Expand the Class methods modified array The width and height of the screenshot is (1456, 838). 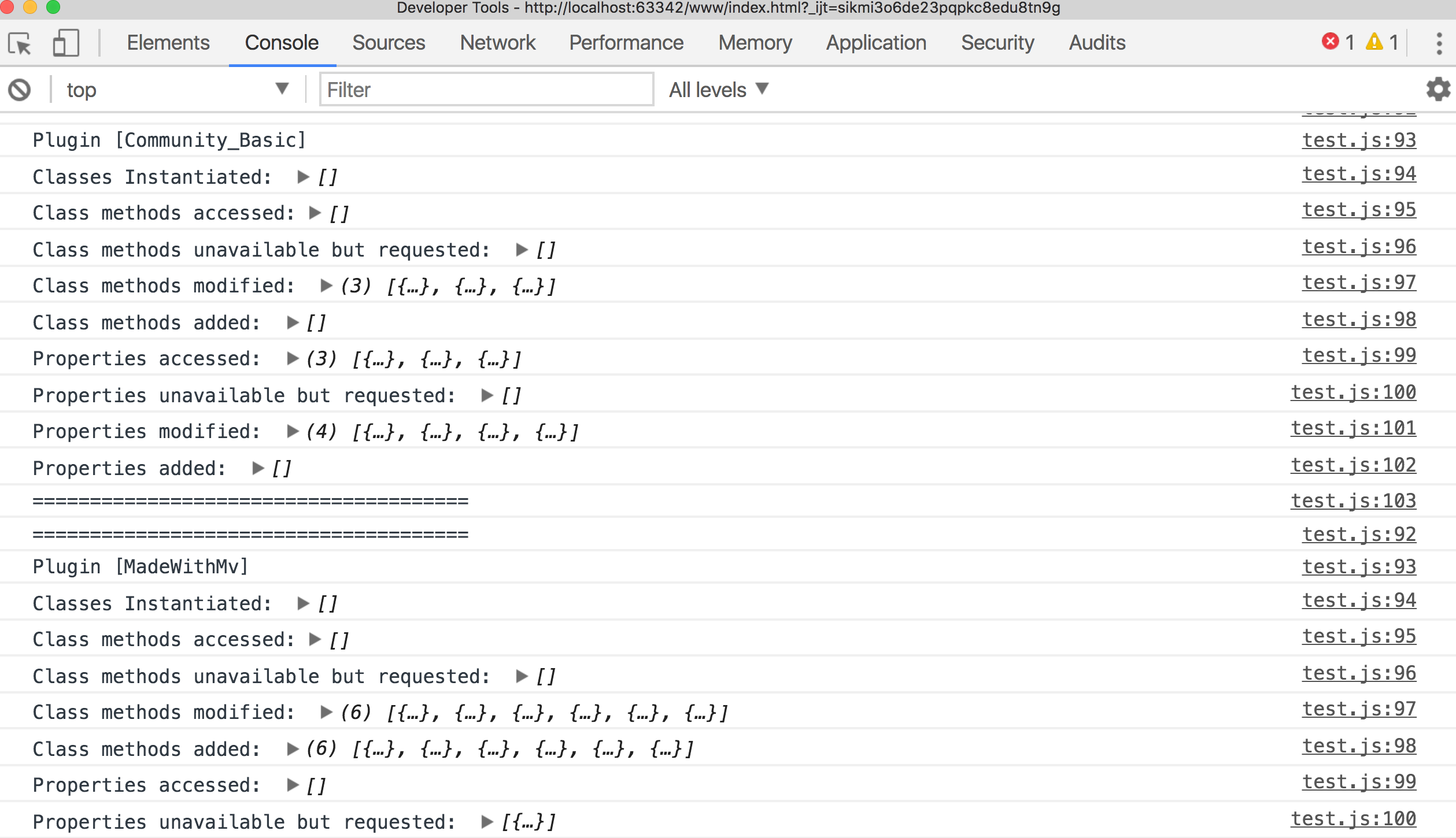tap(326, 285)
